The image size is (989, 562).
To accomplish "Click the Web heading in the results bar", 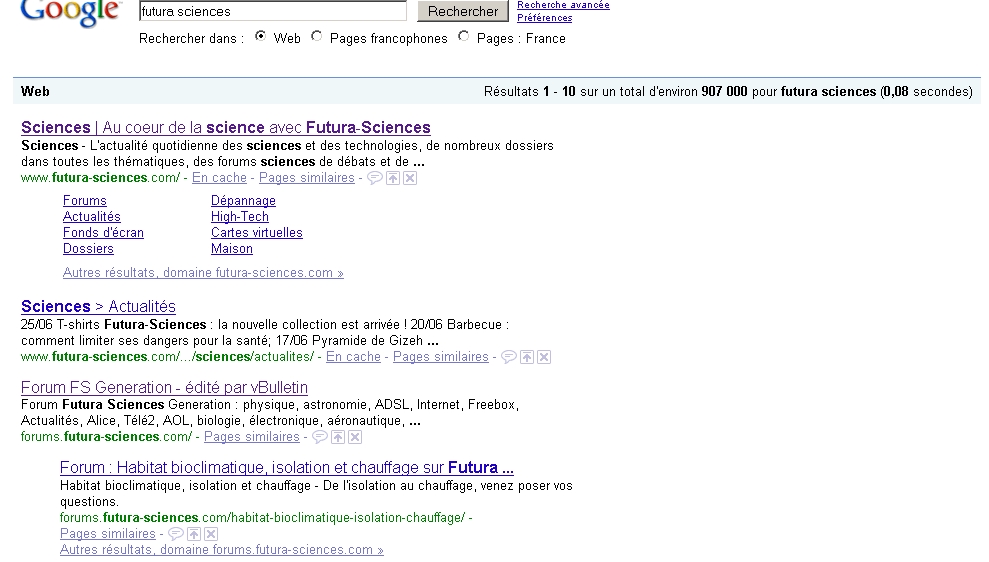I will 35,91.
